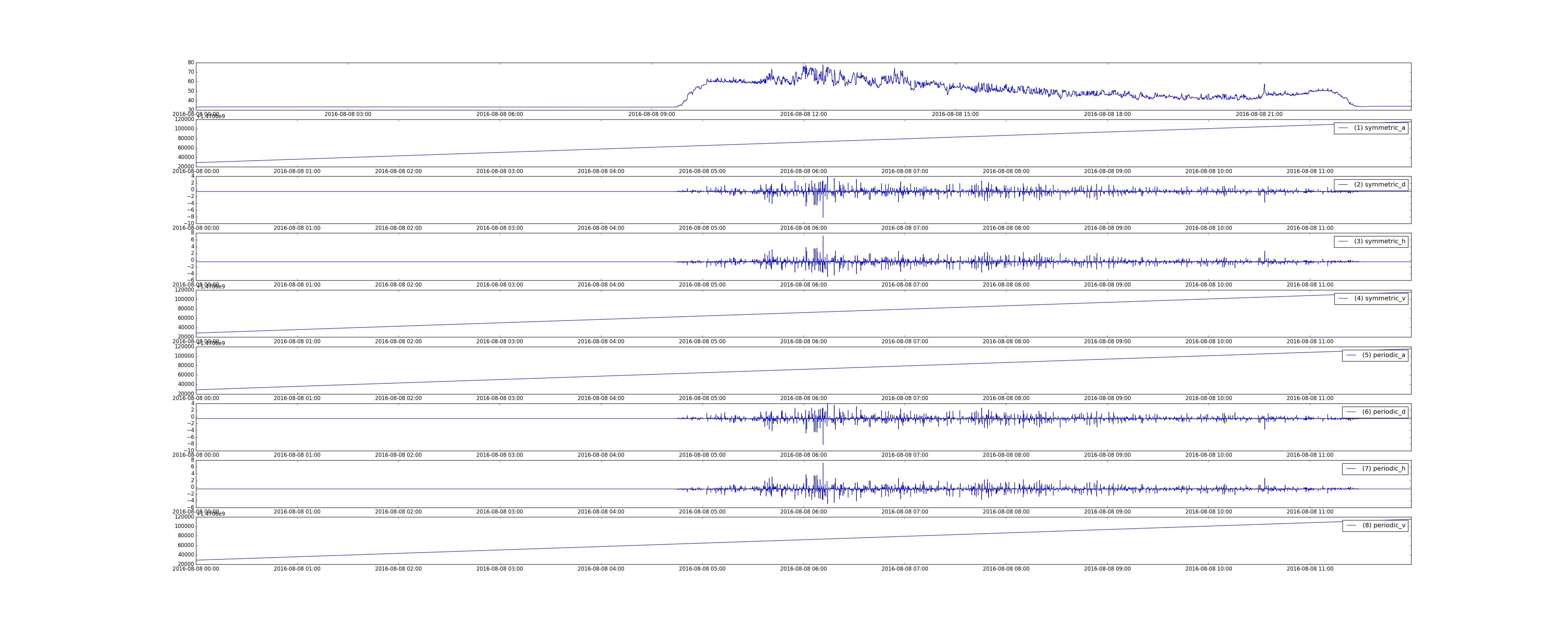Click the (2) symmetric_d legend label
The height and width of the screenshot is (627, 1568).
pyautogui.click(x=1379, y=184)
